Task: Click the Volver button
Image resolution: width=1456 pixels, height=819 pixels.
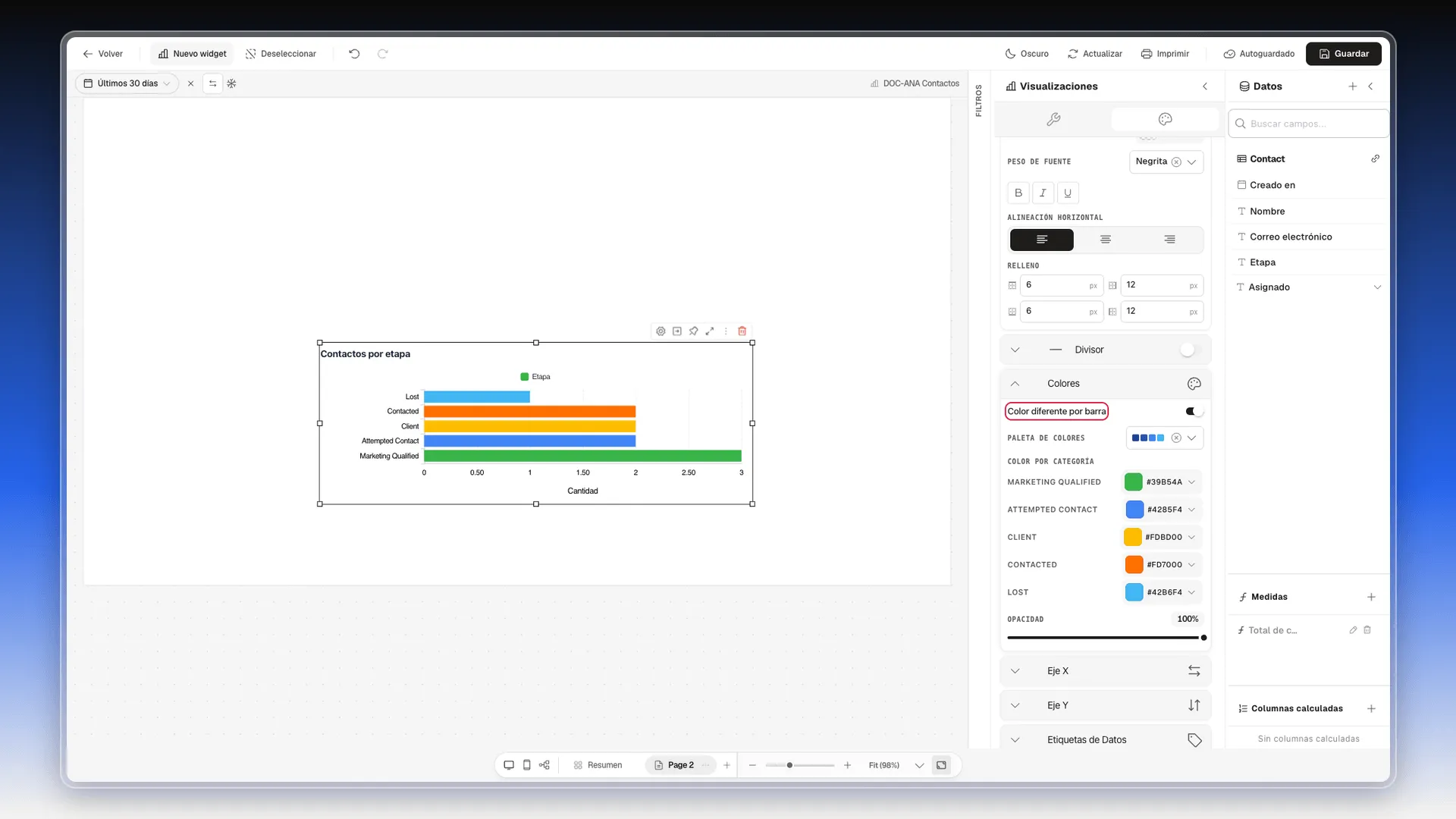Action: click(x=102, y=54)
